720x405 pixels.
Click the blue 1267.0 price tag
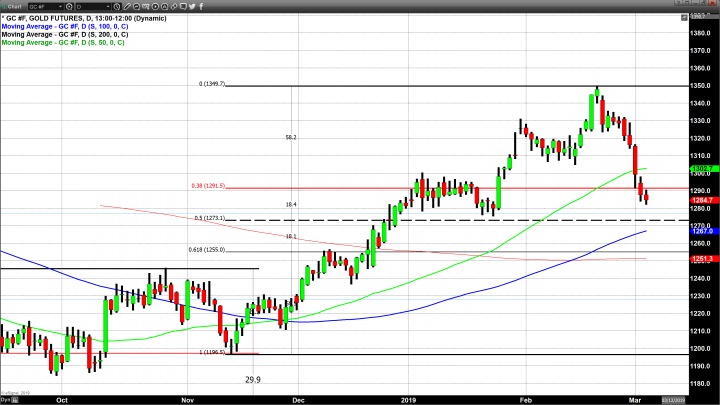(702, 231)
